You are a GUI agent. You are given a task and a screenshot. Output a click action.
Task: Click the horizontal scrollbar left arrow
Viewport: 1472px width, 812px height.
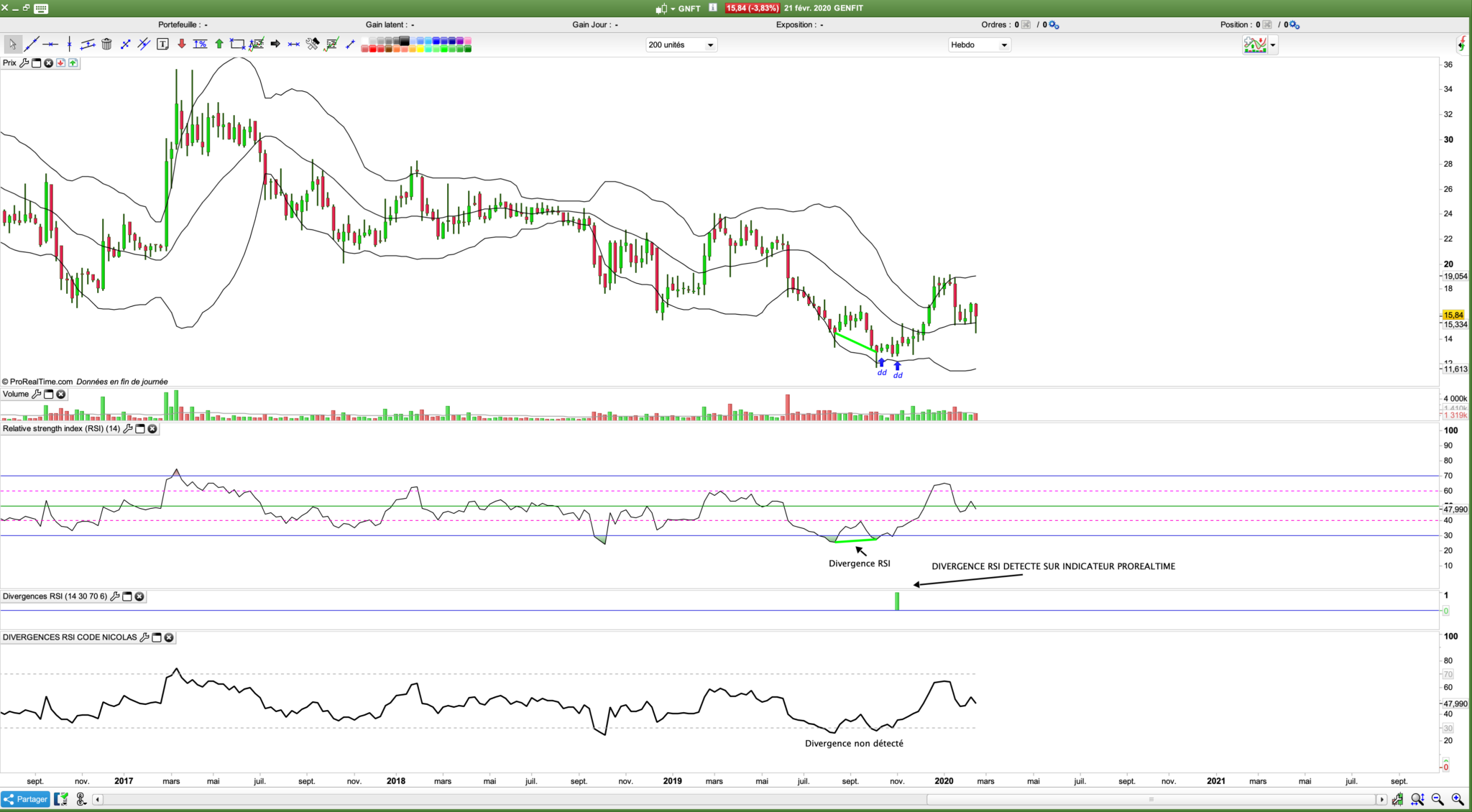tap(98, 799)
